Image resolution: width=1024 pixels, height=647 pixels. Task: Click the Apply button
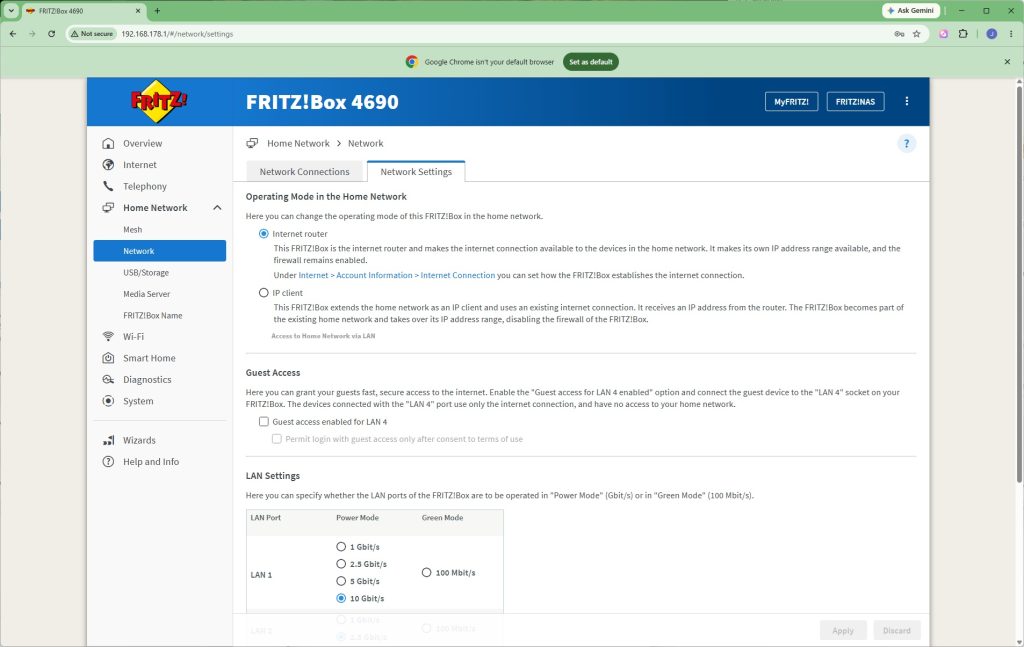point(842,631)
